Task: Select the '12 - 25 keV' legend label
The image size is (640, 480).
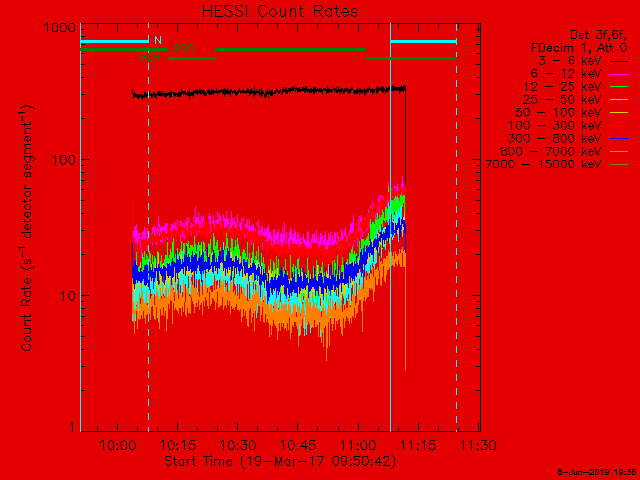Action: 562,87
